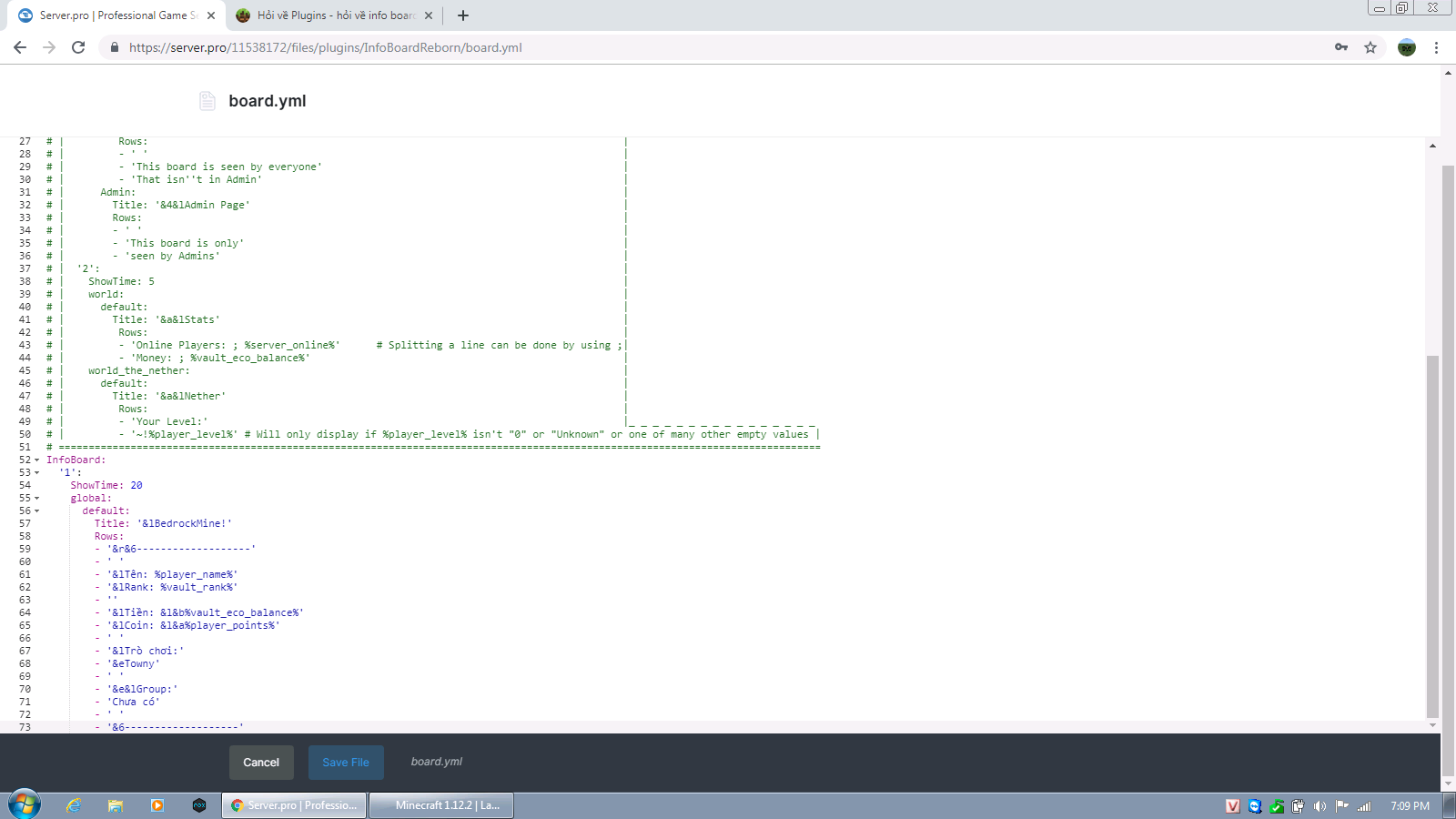The image size is (1456, 819).
Task: Click the editor vertical scrollbar thumb
Action: point(1433,537)
